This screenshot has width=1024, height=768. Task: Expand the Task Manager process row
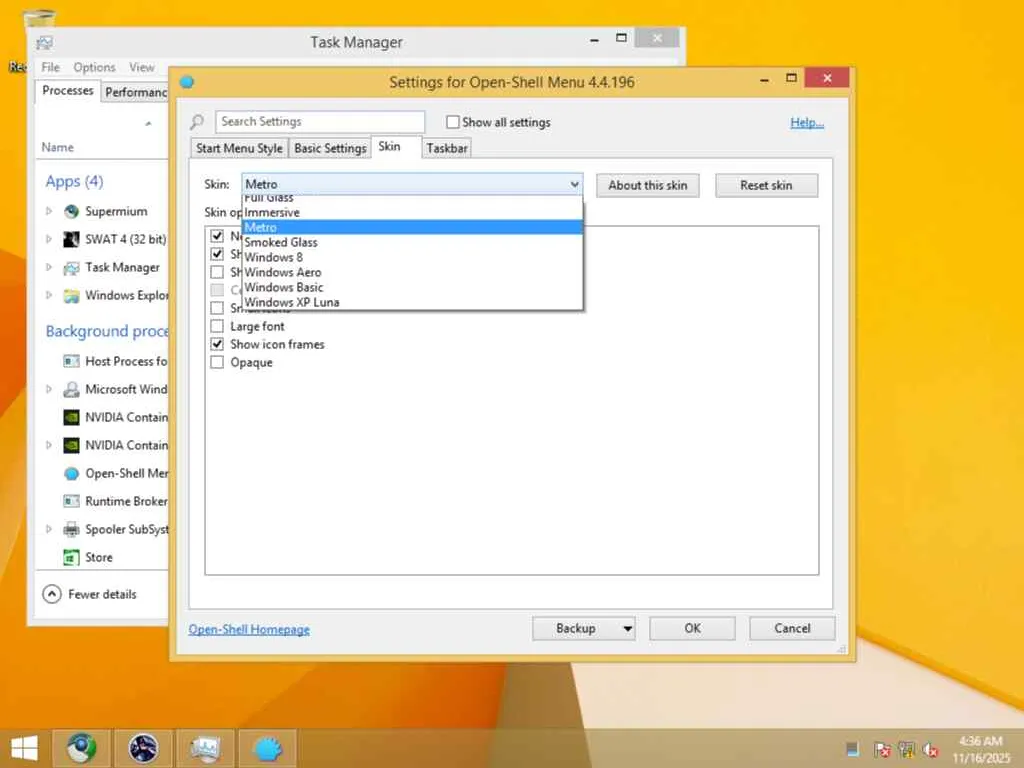[x=49, y=268]
